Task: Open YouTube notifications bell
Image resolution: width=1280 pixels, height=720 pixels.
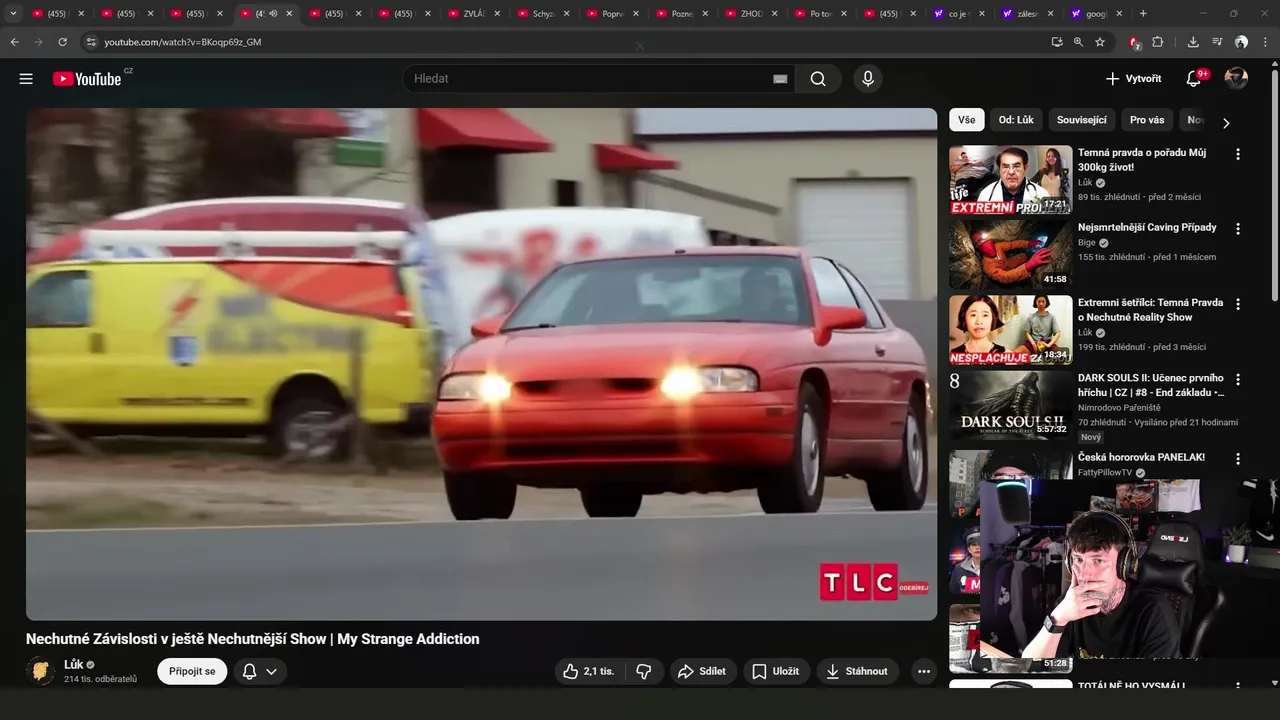Action: click(x=1193, y=79)
